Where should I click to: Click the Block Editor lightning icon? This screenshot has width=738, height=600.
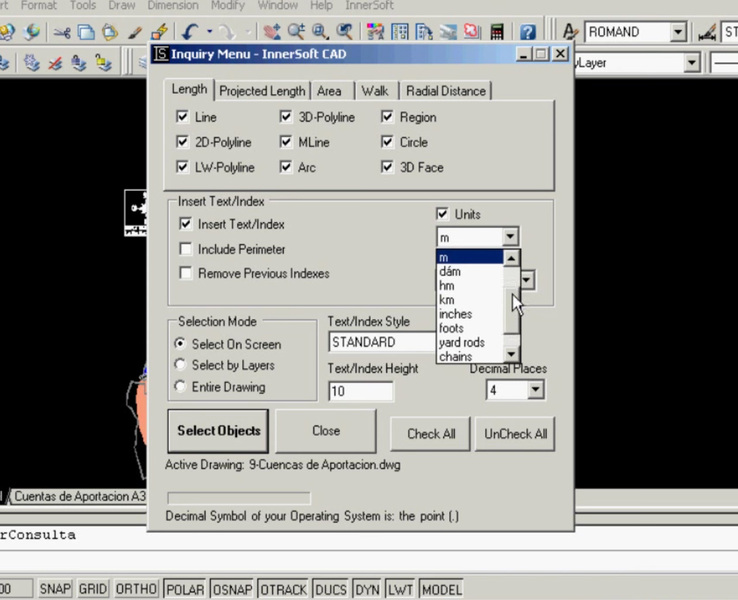[160, 32]
